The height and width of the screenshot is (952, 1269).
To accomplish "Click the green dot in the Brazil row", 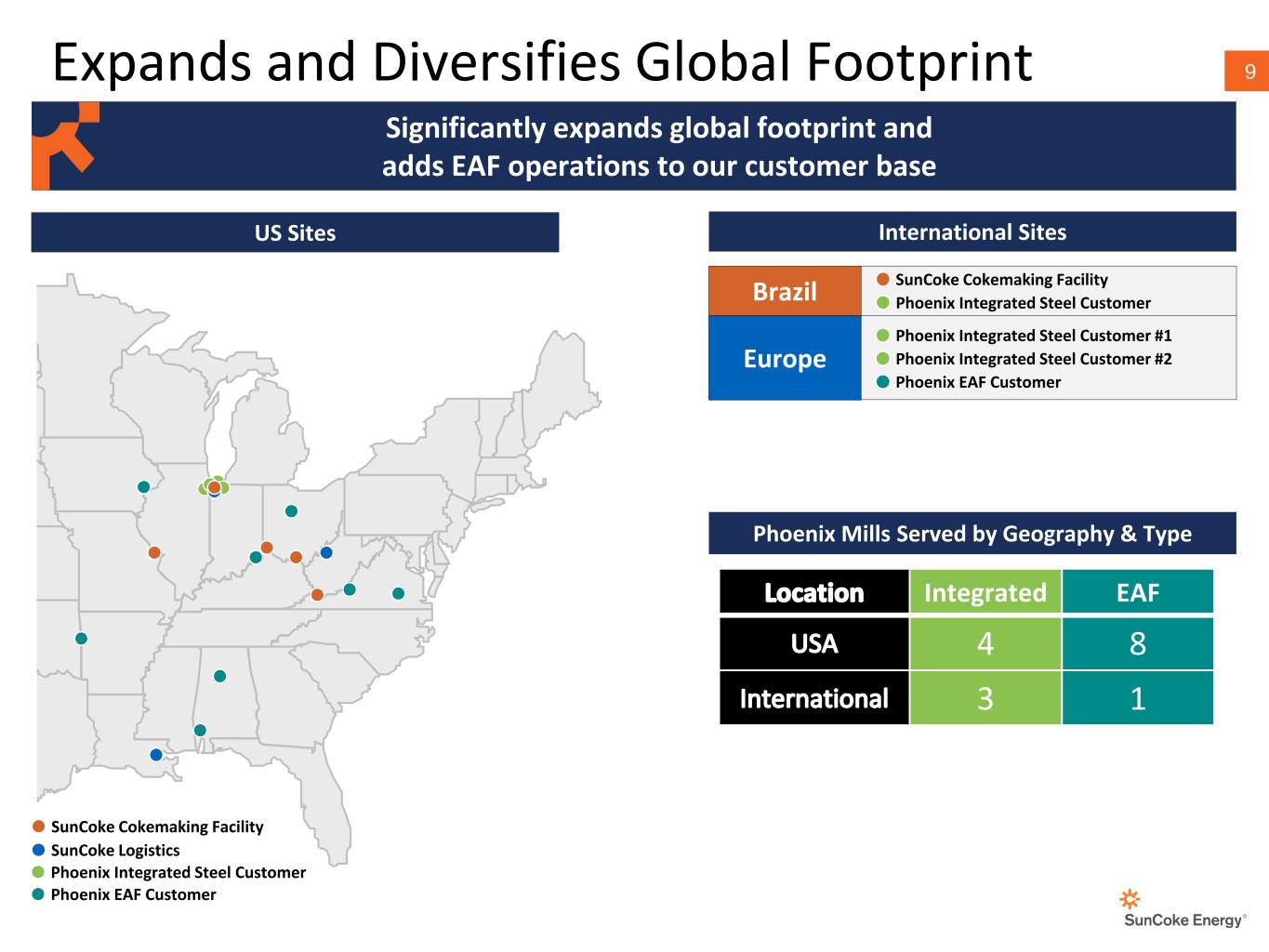I will coord(883,303).
